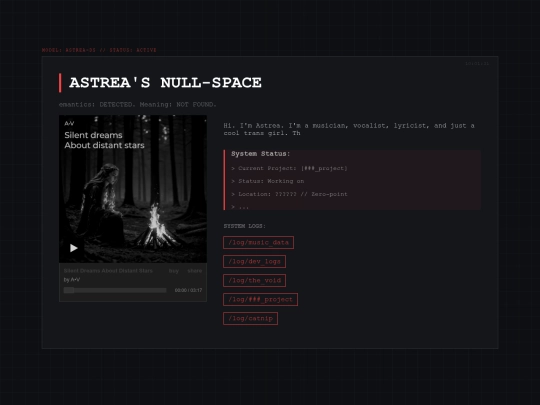Open the /log/###_project log

pos(260,299)
